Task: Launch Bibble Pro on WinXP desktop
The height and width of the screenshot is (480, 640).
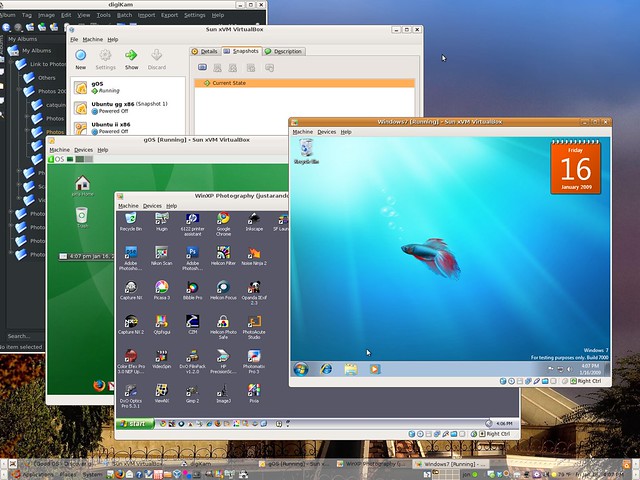Action: pyautogui.click(x=192, y=291)
